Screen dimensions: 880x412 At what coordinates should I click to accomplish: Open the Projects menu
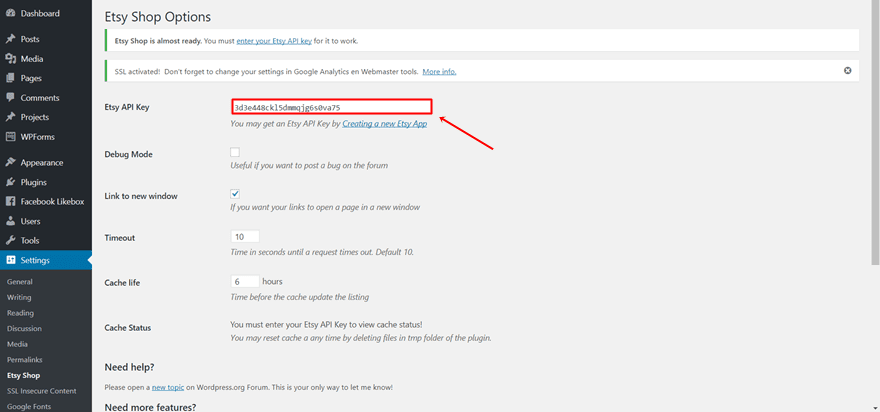point(35,117)
